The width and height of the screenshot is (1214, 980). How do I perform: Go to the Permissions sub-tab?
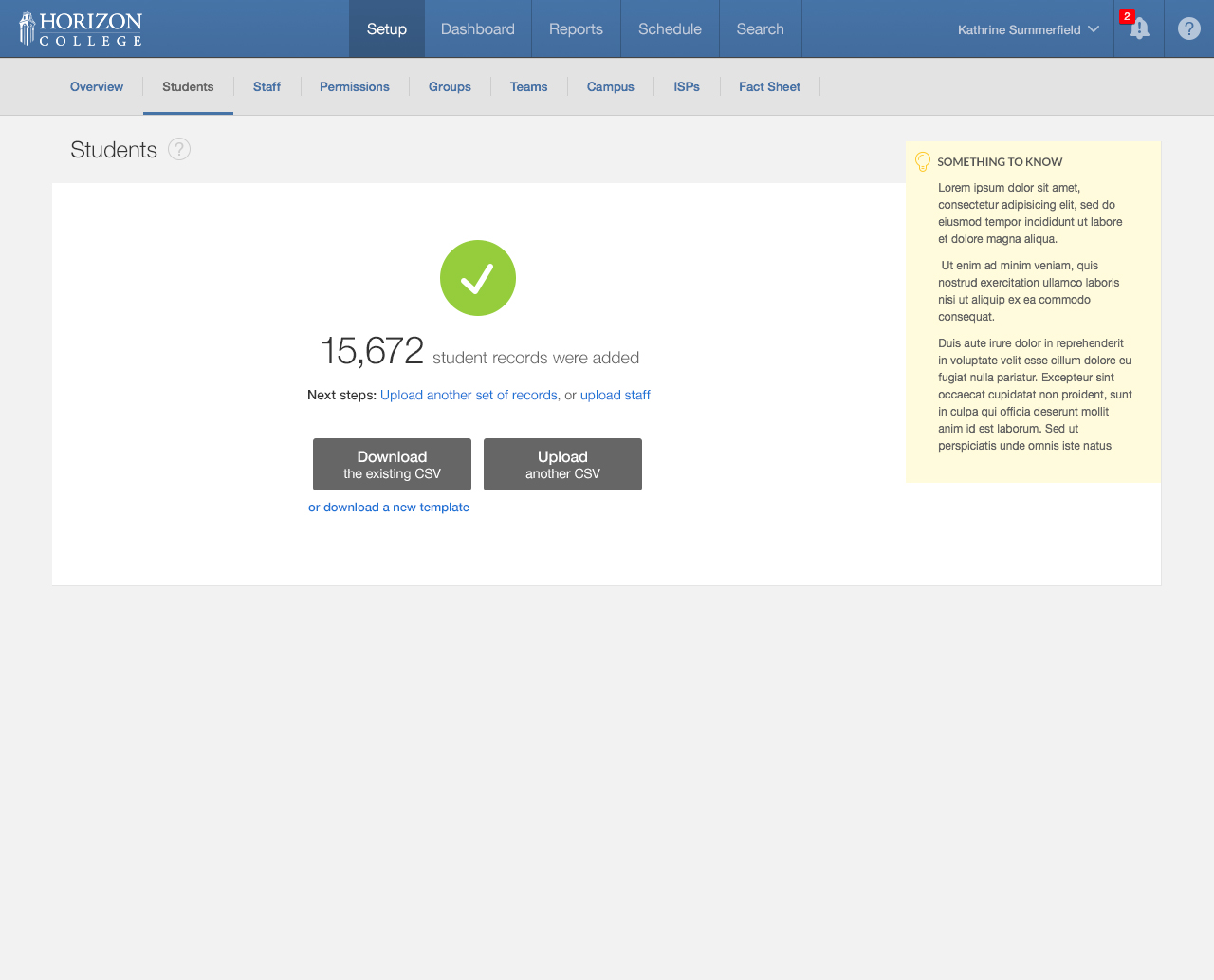tap(355, 86)
